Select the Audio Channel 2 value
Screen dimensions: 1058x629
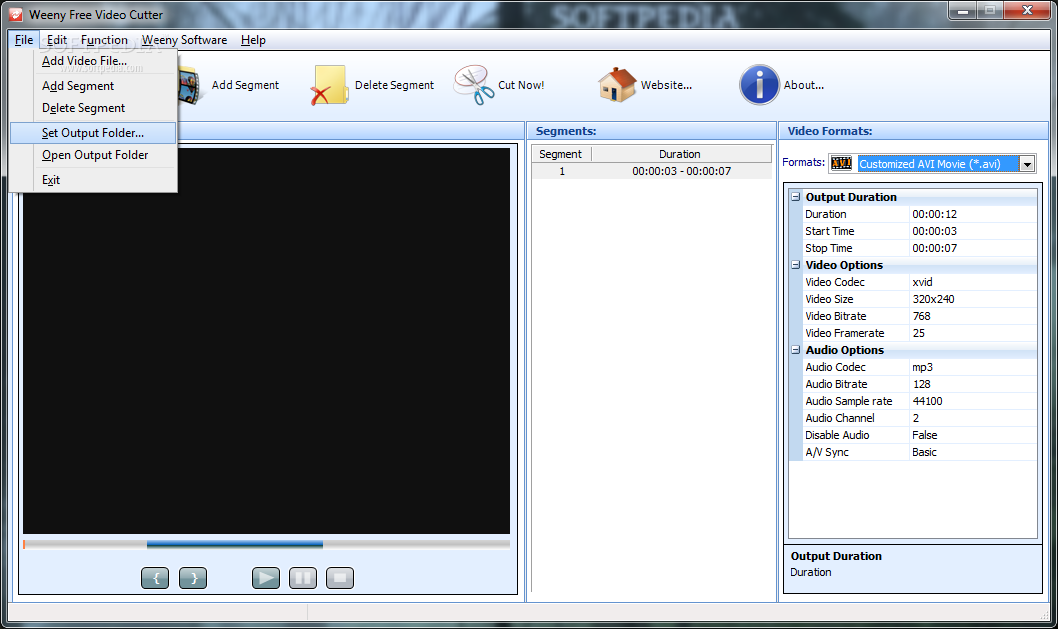pos(973,418)
